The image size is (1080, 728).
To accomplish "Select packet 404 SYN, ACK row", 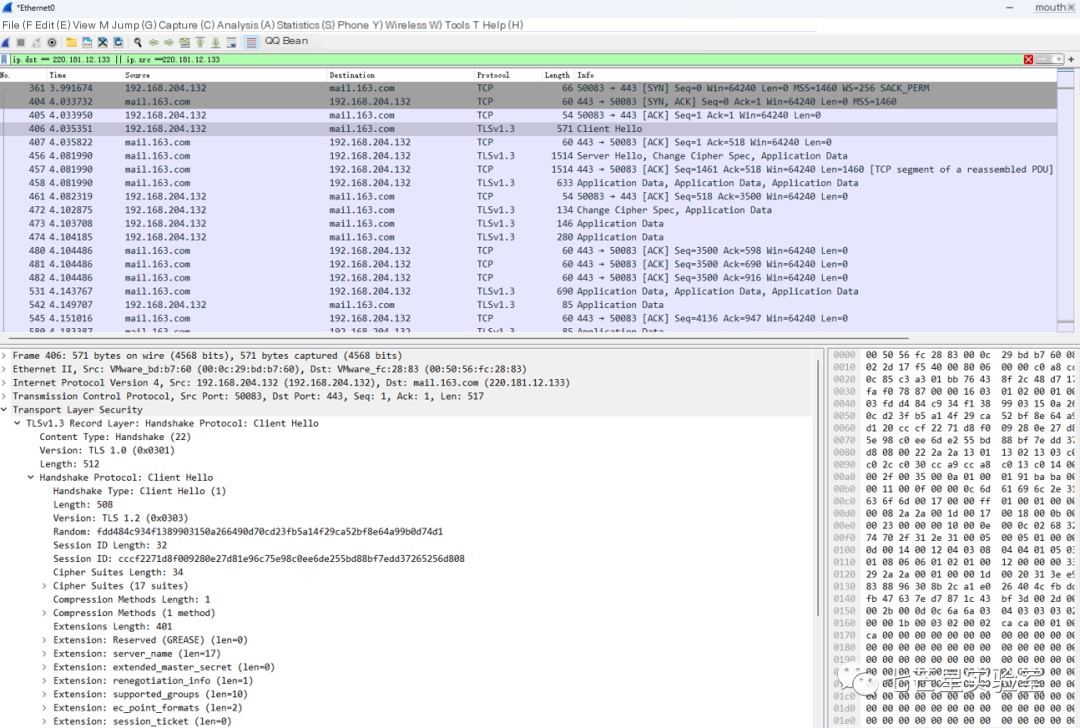I will (x=528, y=101).
